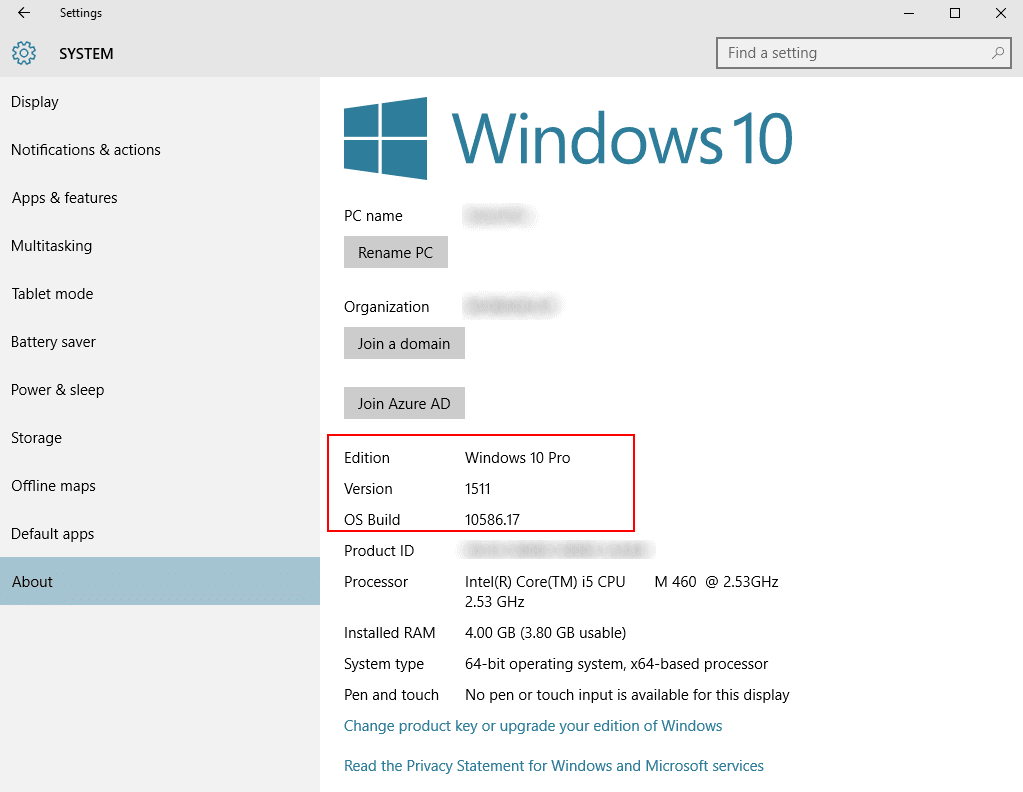1023x792 pixels.
Task: Click the OS Build value 10586.17
Action: [x=492, y=520]
